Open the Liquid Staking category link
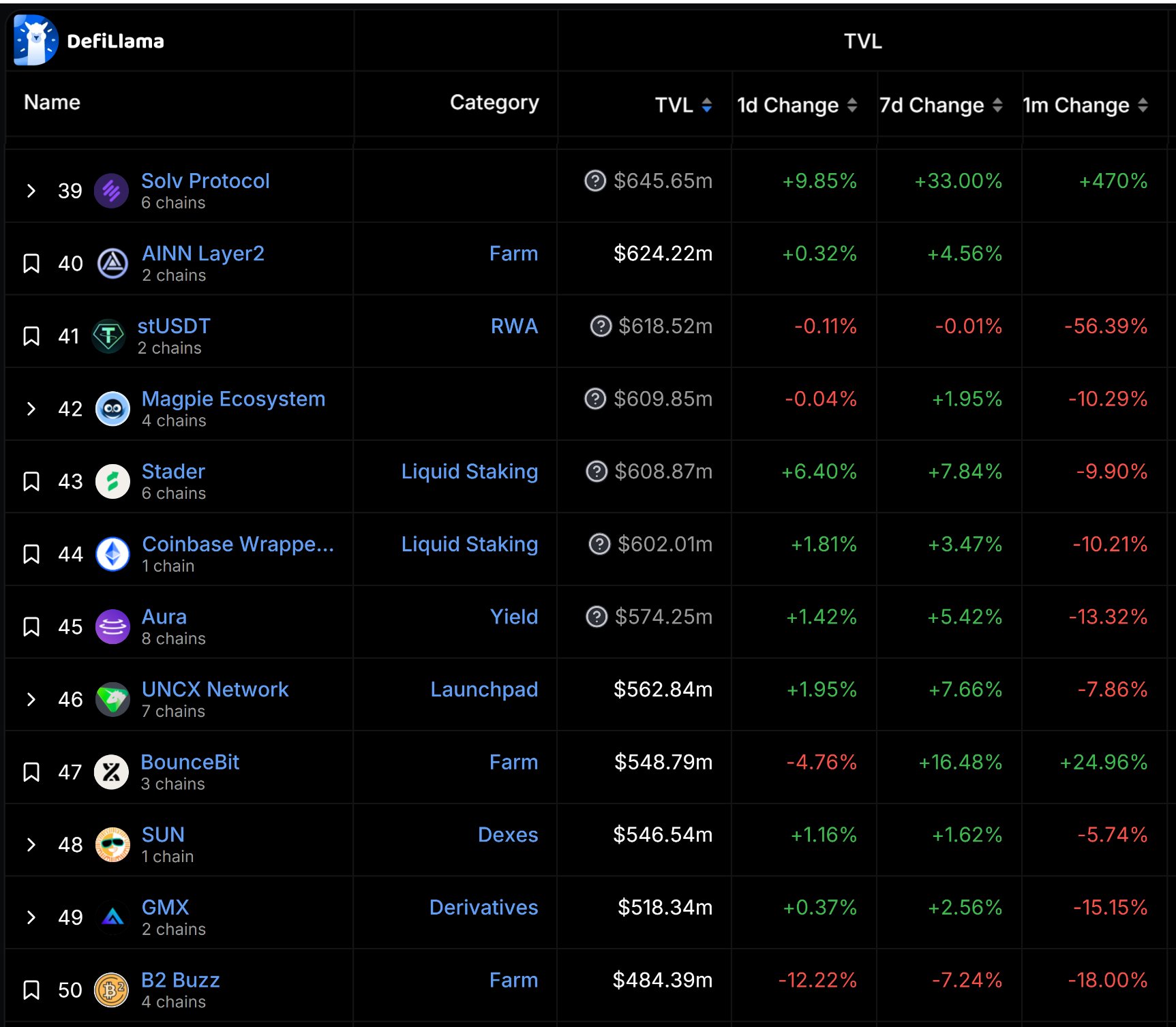Viewport: 1176px width, 1027px height. (x=469, y=471)
